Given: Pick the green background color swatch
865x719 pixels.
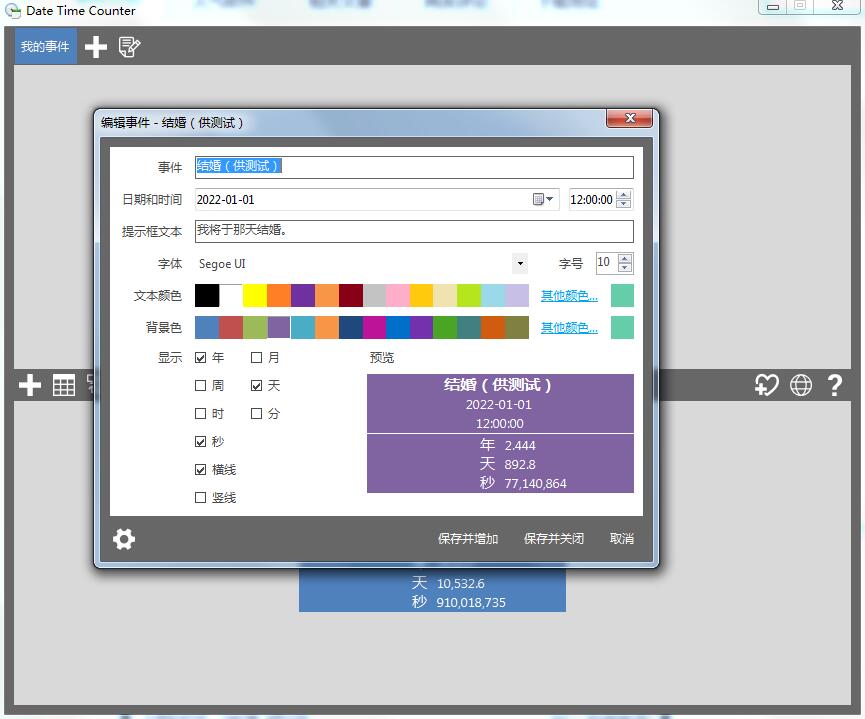Looking at the screenshot, I should [445, 328].
